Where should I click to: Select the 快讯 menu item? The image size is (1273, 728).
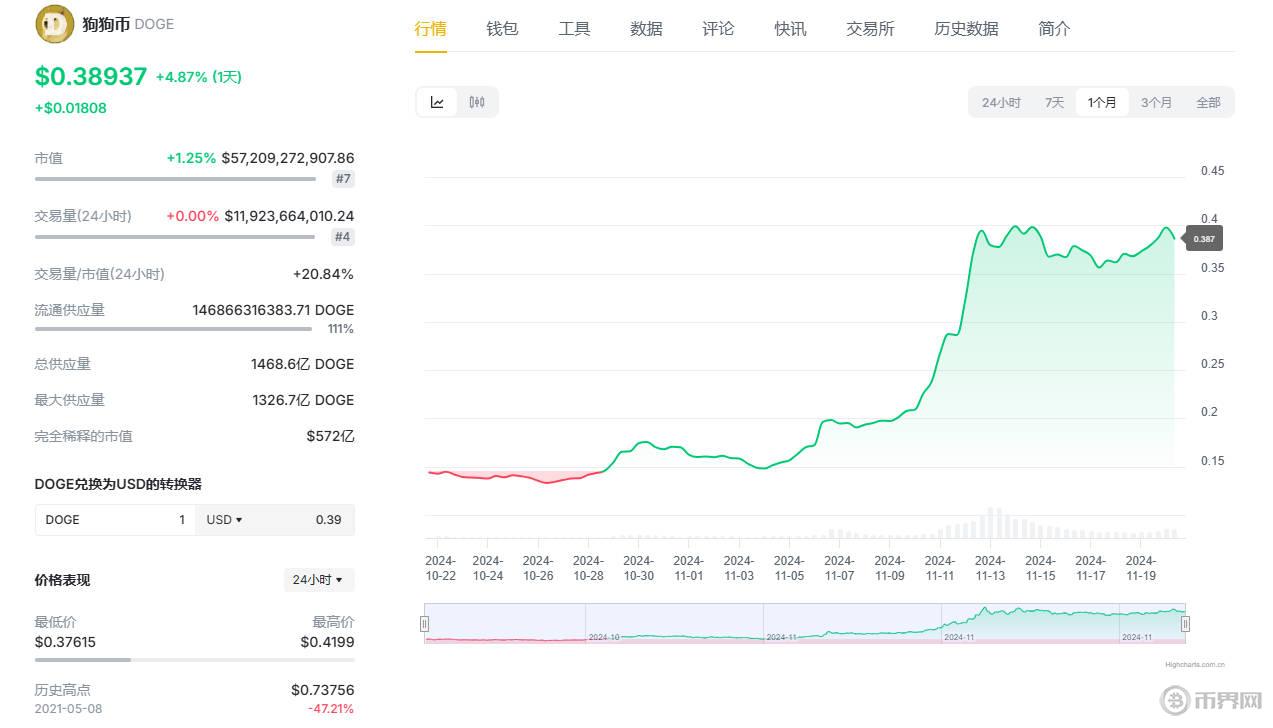coord(789,29)
